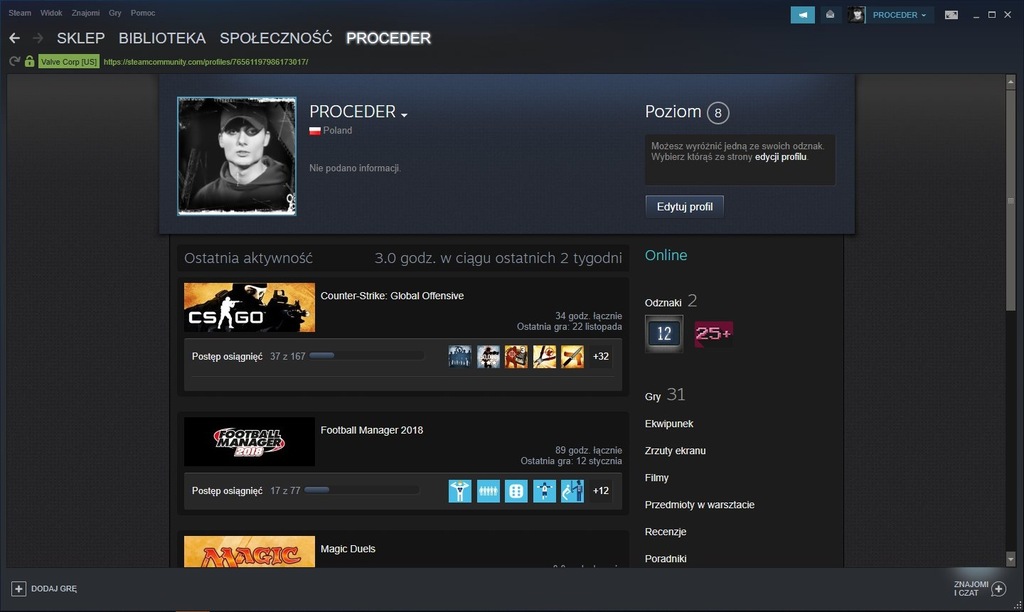The width and height of the screenshot is (1024, 612).
Task: Open the Steam menu
Action: [20, 13]
